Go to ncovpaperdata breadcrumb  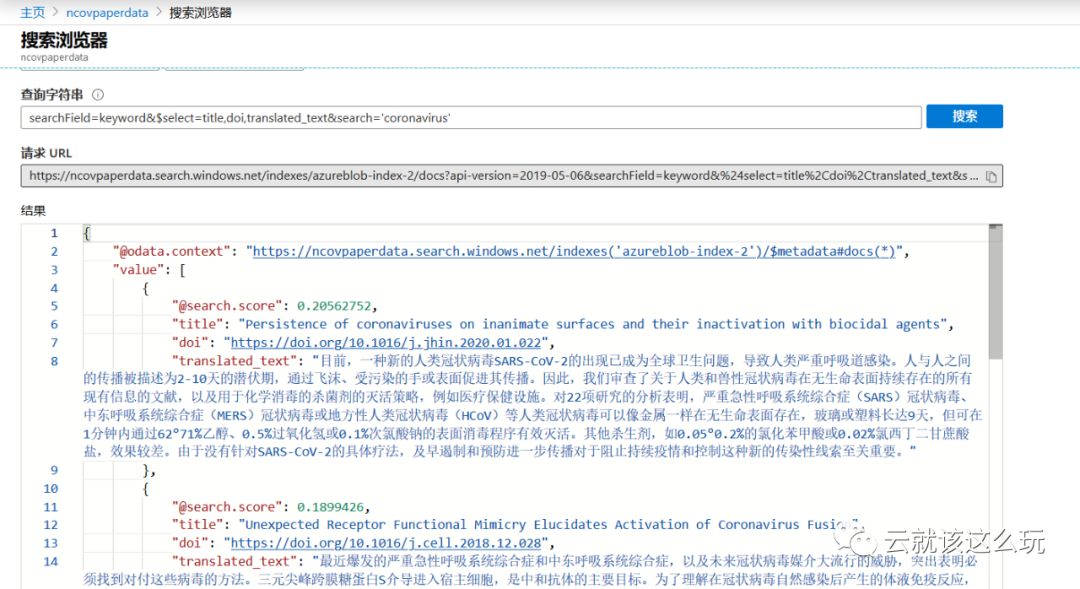107,12
